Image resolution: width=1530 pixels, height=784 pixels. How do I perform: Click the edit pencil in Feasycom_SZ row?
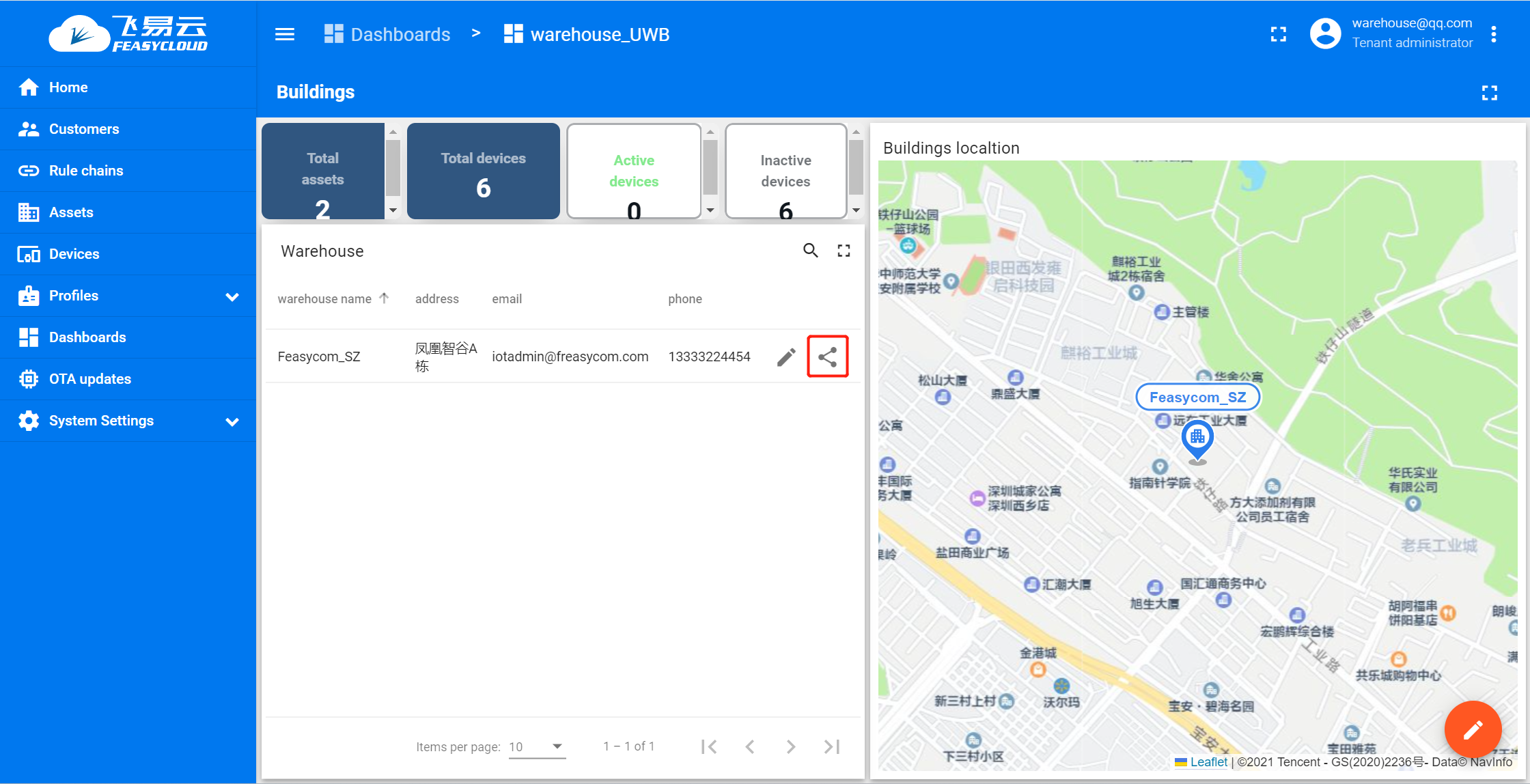pyautogui.click(x=786, y=356)
